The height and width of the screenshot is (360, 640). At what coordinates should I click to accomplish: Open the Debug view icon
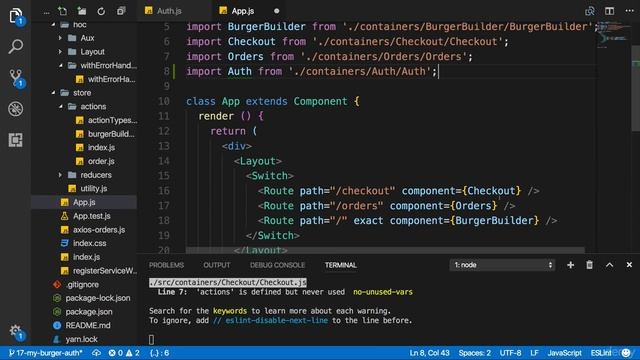point(16,109)
